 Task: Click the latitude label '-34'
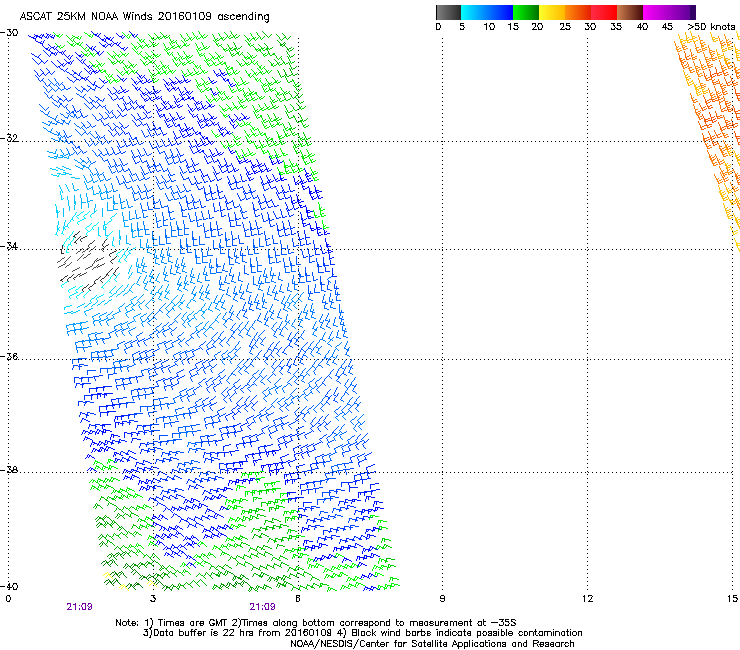tap(9, 246)
